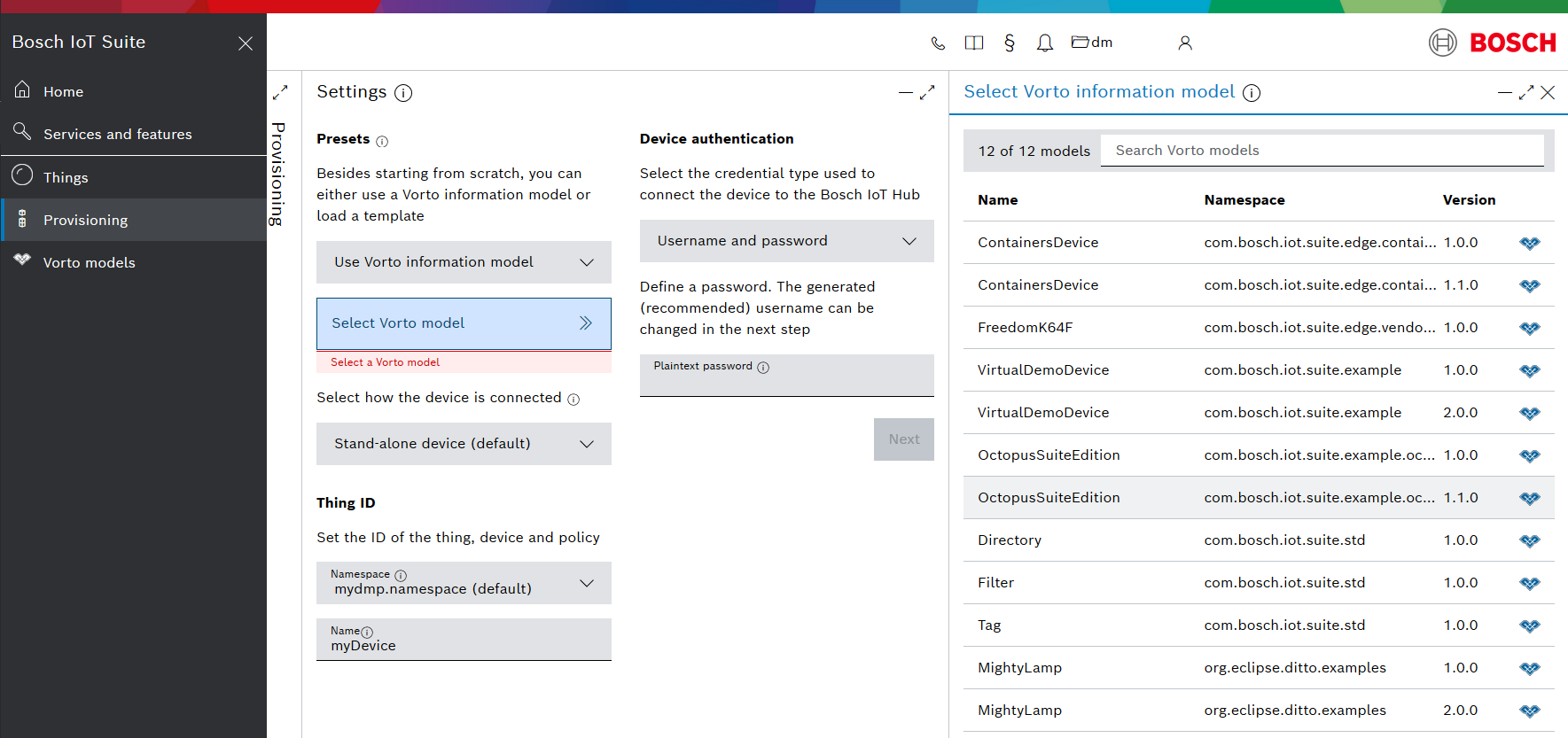Select the Directory model name

1010,540
